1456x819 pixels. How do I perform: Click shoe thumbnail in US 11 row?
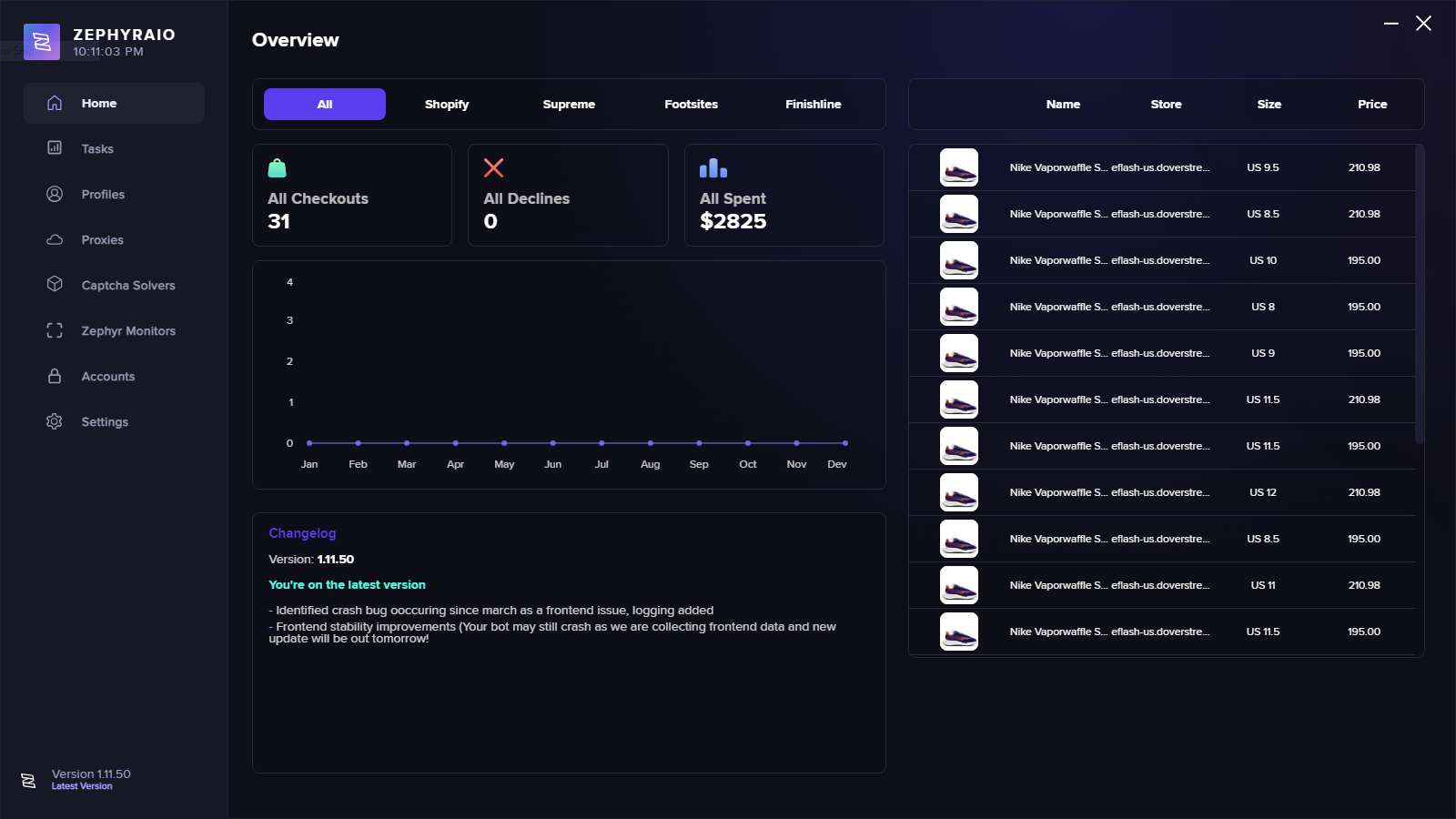(959, 585)
